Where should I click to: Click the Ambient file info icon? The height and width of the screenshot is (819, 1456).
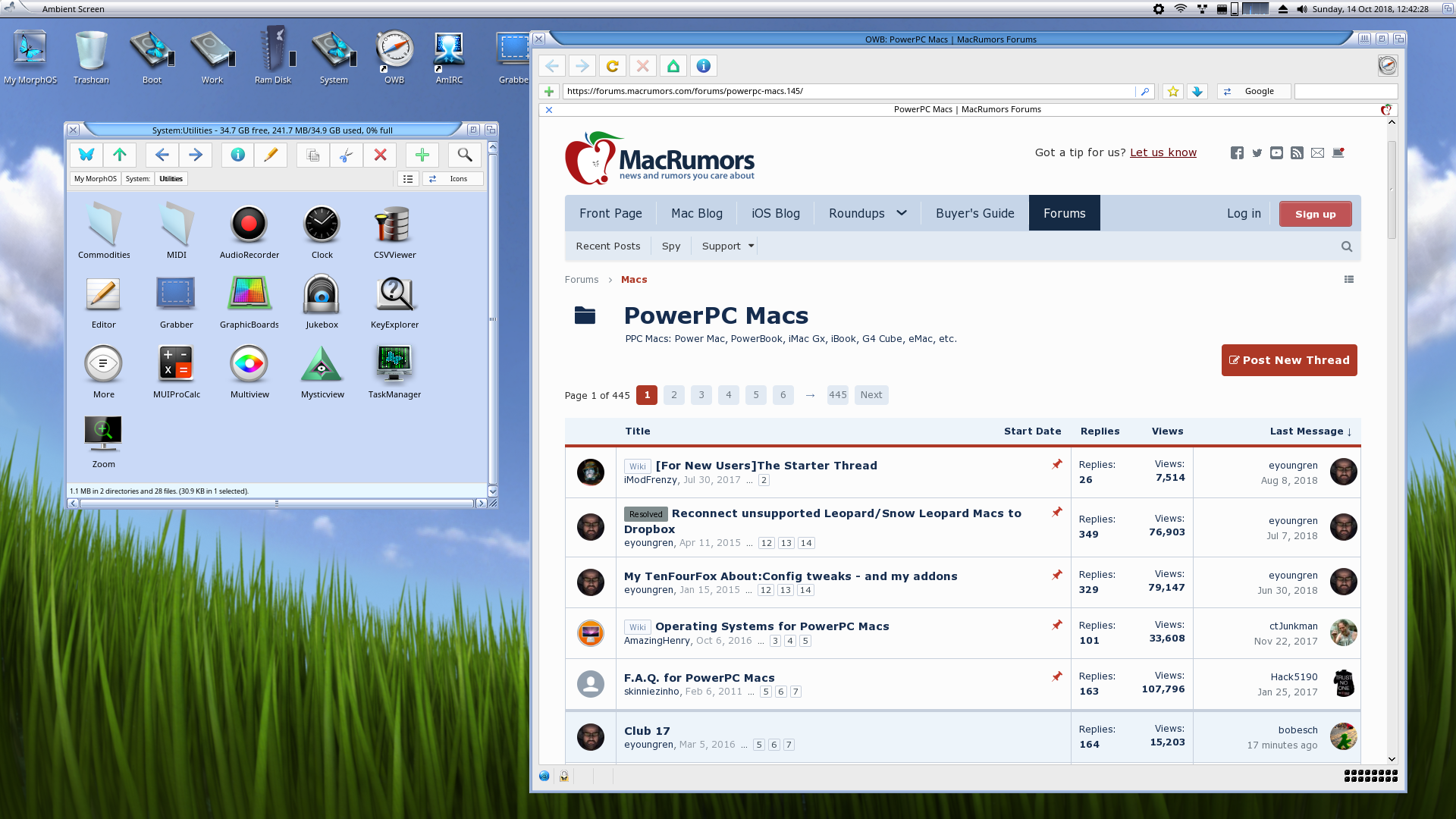click(237, 155)
